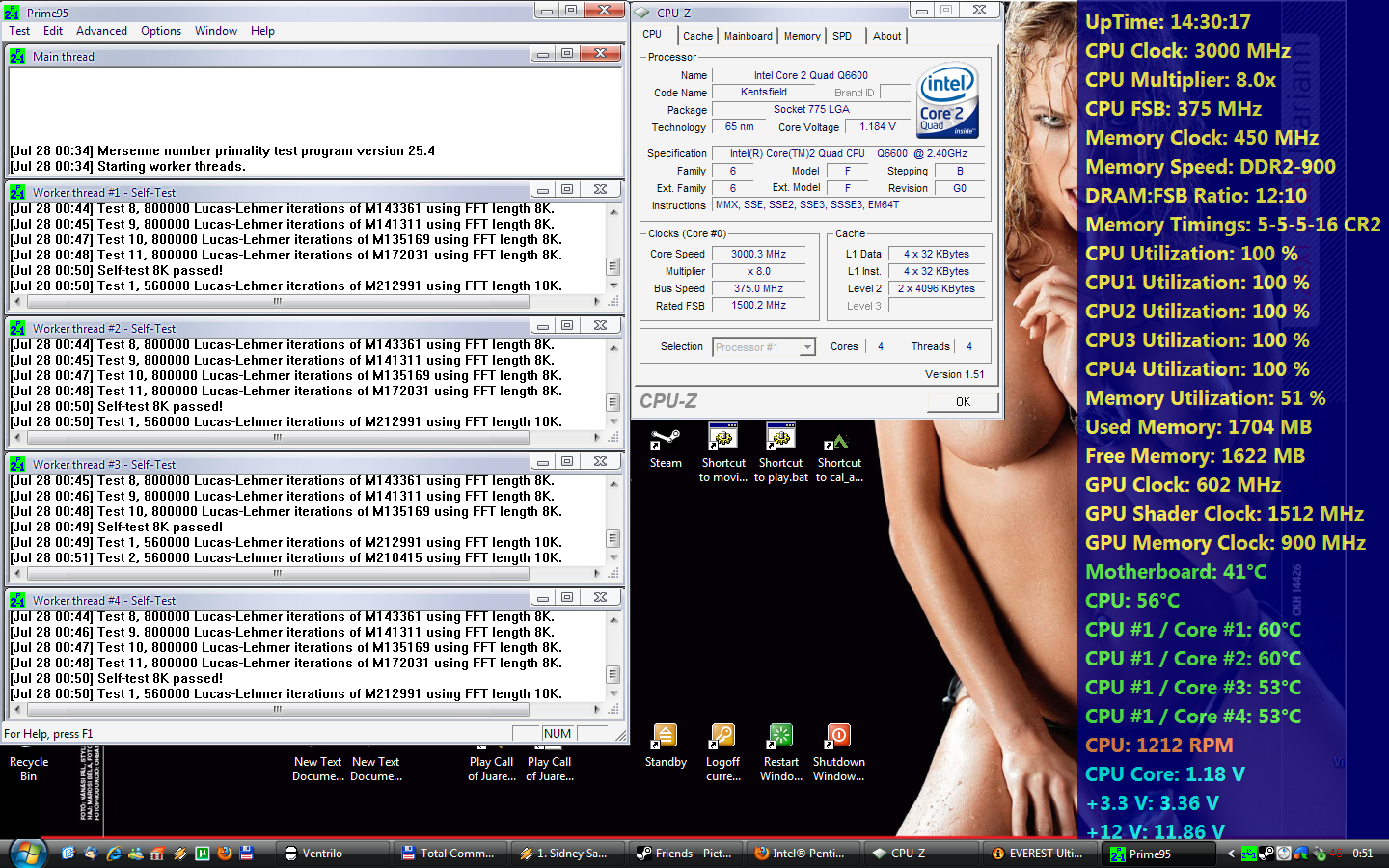Expand hidden system tray icons arrow

pos(1231,854)
